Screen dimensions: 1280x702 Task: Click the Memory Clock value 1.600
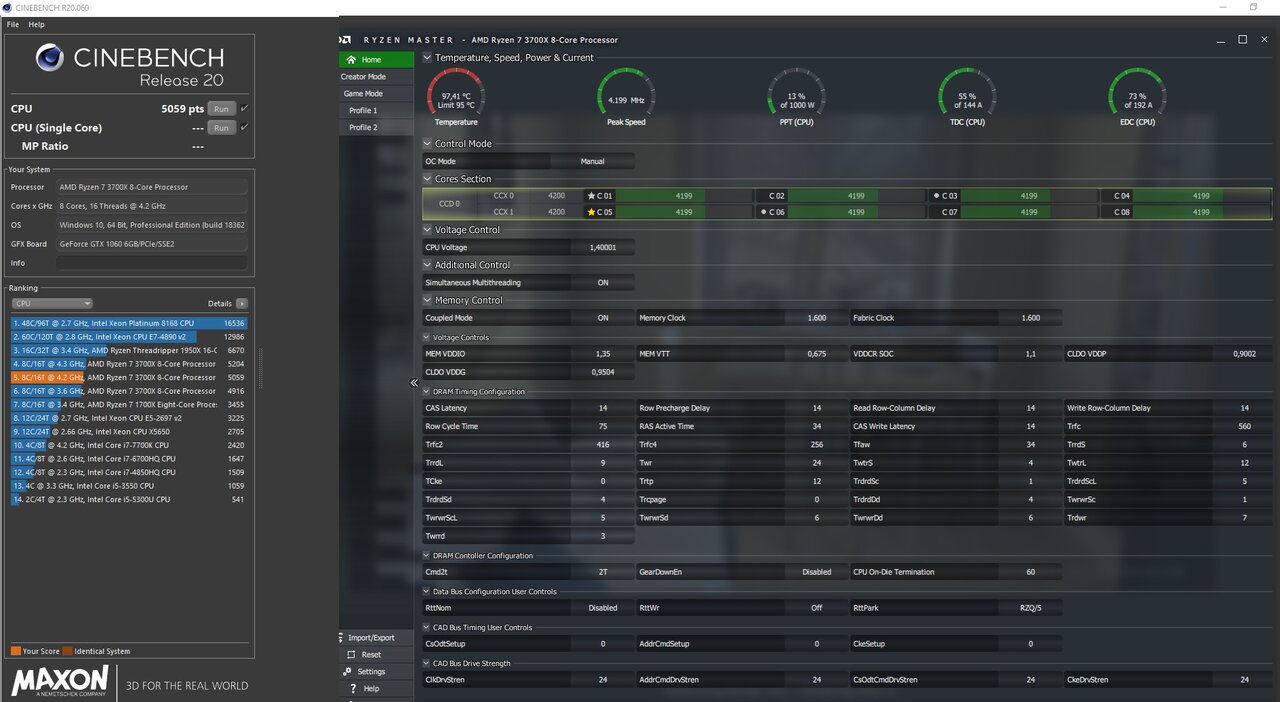point(817,318)
